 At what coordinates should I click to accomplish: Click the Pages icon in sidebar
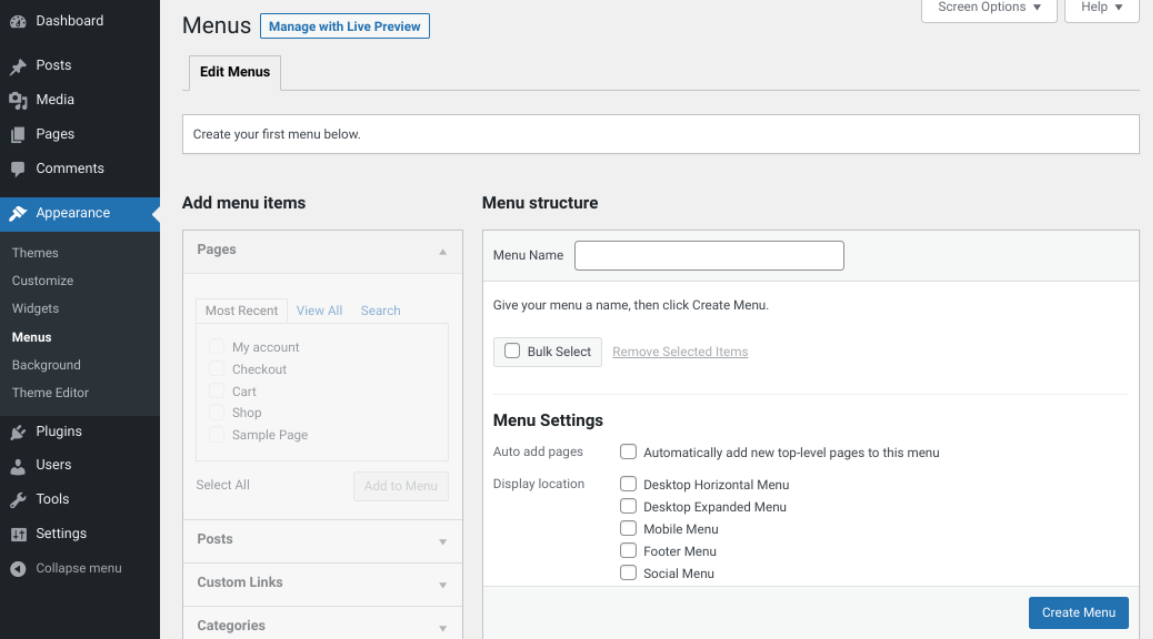pyautogui.click(x=18, y=135)
